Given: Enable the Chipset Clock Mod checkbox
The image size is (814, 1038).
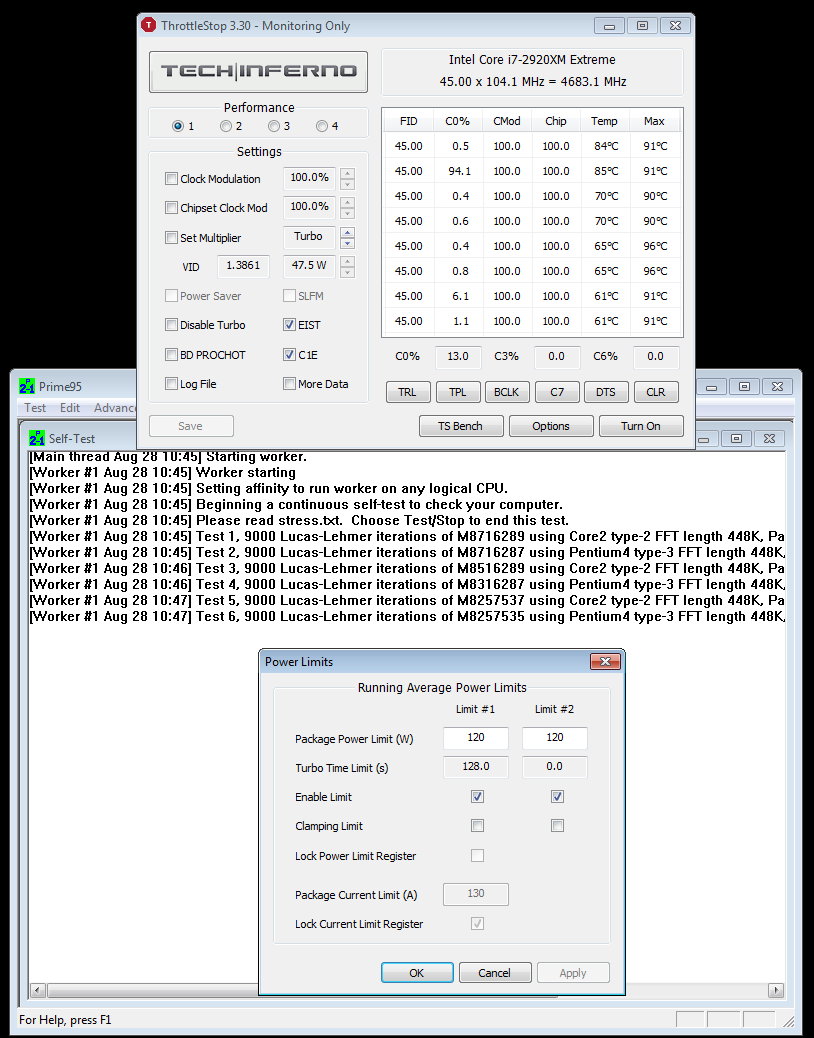Looking at the screenshot, I should 171,208.
